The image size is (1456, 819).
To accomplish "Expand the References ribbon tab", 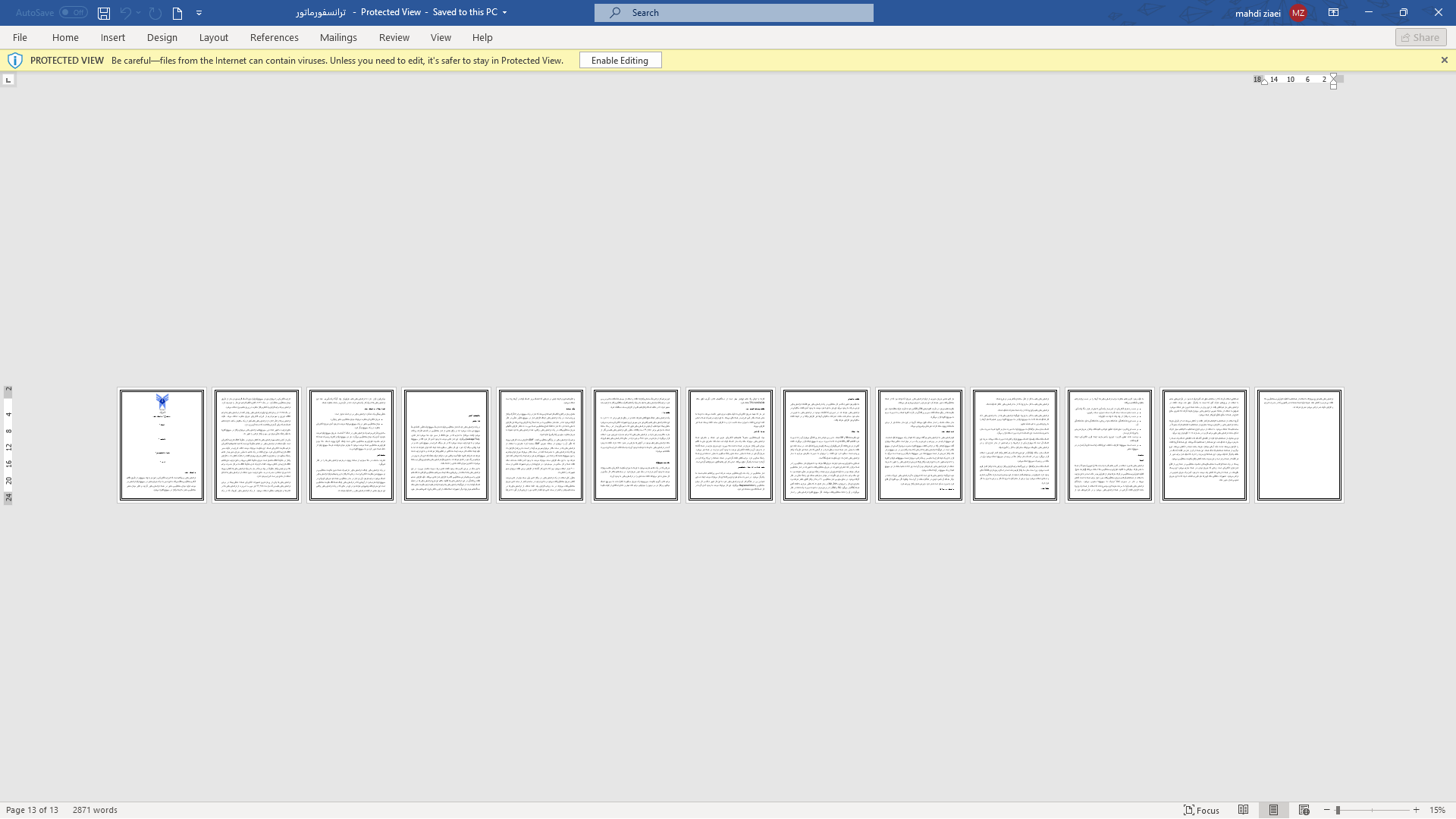I will (x=275, y=37).
